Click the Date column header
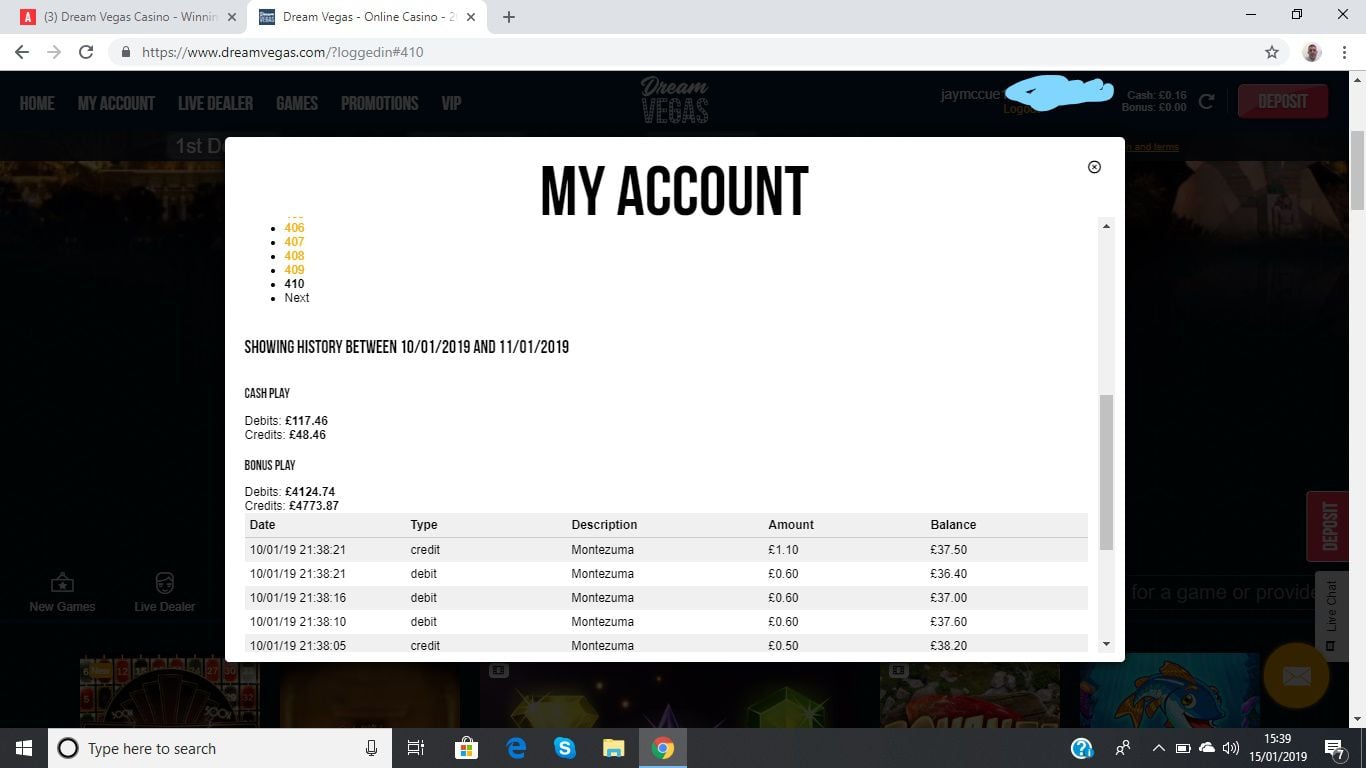This screenshot has height=768, width=1366. click(262, 525)
